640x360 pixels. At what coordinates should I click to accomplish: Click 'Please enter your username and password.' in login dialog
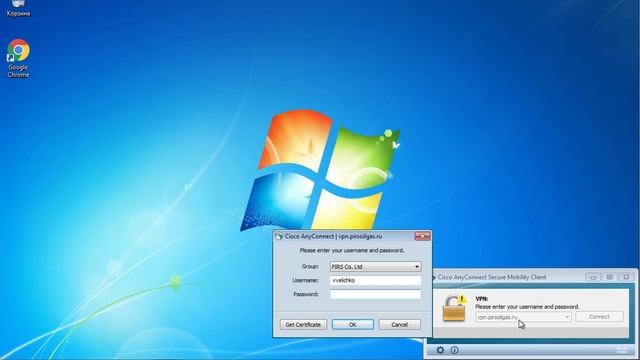pos(352,250)
